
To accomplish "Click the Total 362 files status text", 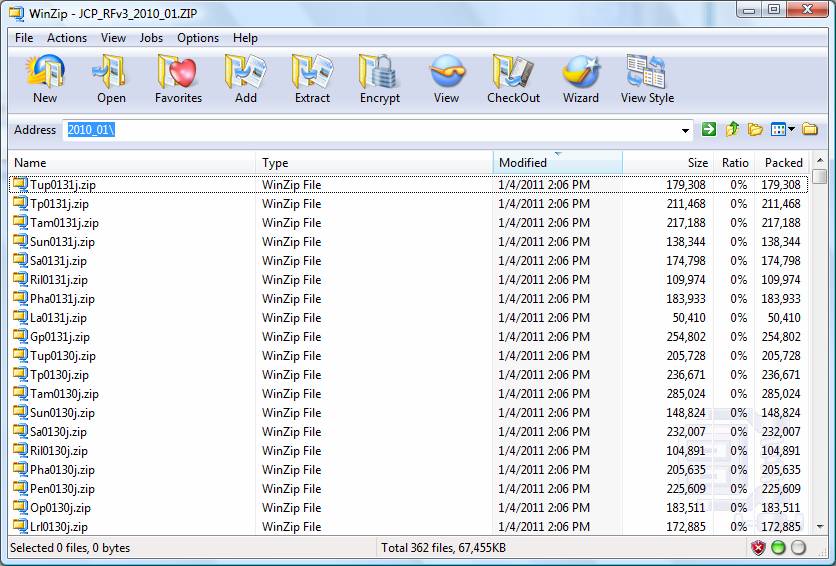I will coord(444,547).
